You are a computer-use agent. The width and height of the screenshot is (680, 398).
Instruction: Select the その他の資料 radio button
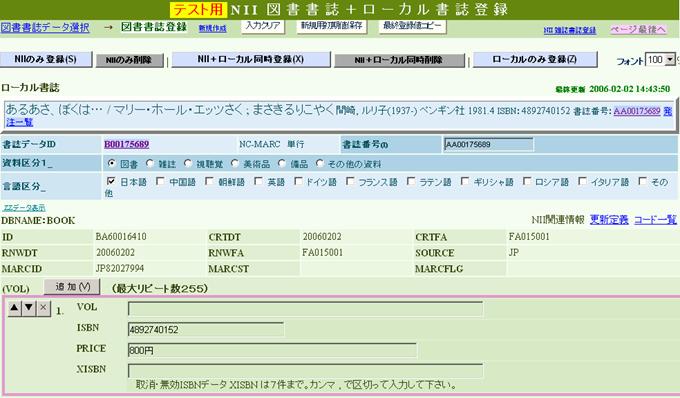[x=320, y=163]
